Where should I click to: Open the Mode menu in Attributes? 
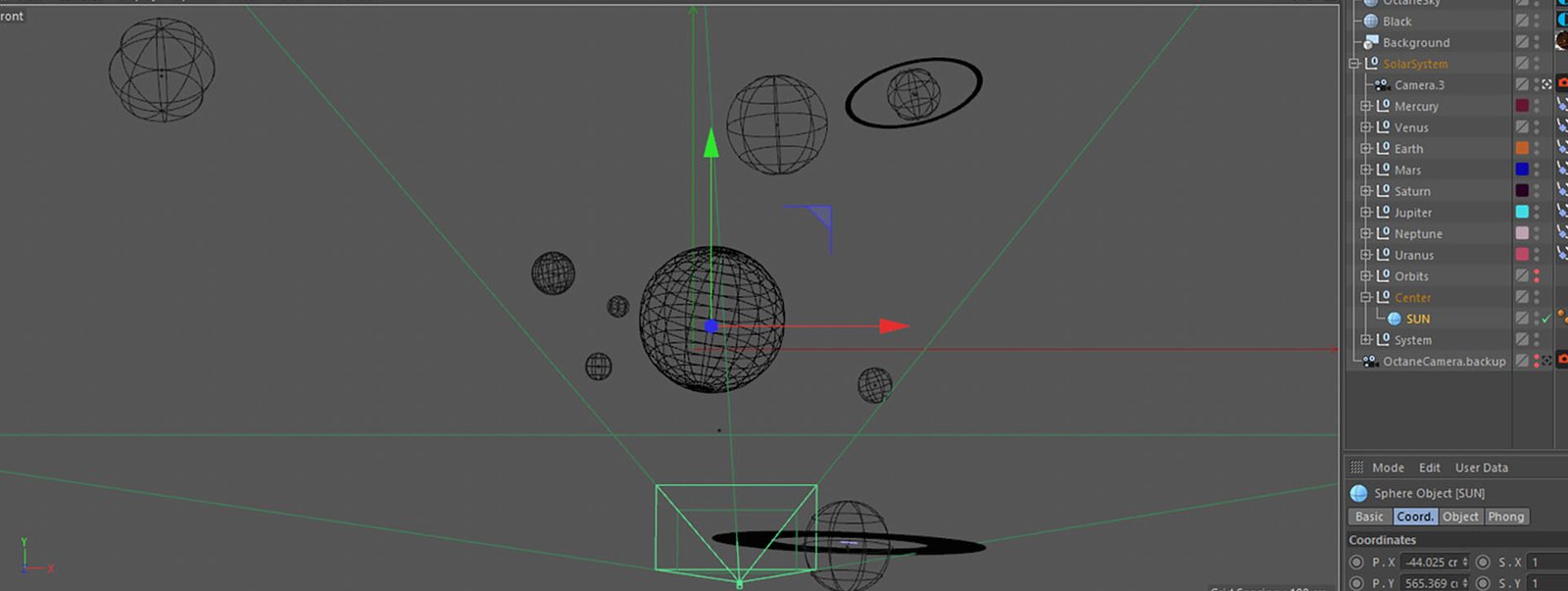[x=1388, y=468]
